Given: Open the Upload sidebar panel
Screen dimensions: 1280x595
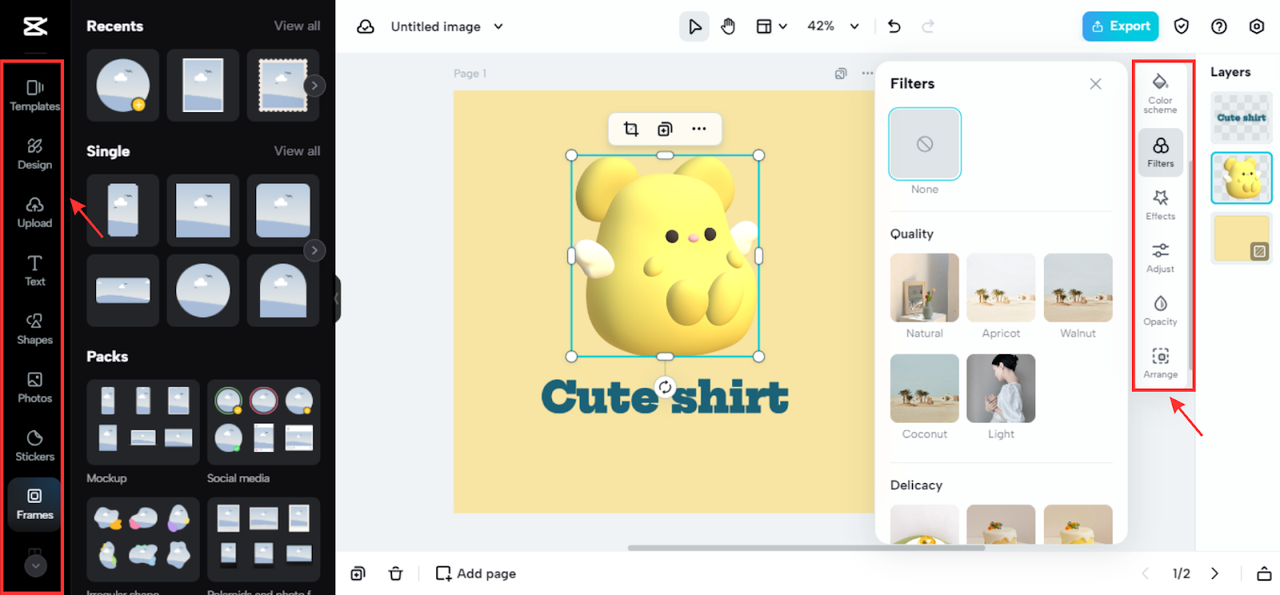Looking at the screenshot, I should click(x=35, y=212).
